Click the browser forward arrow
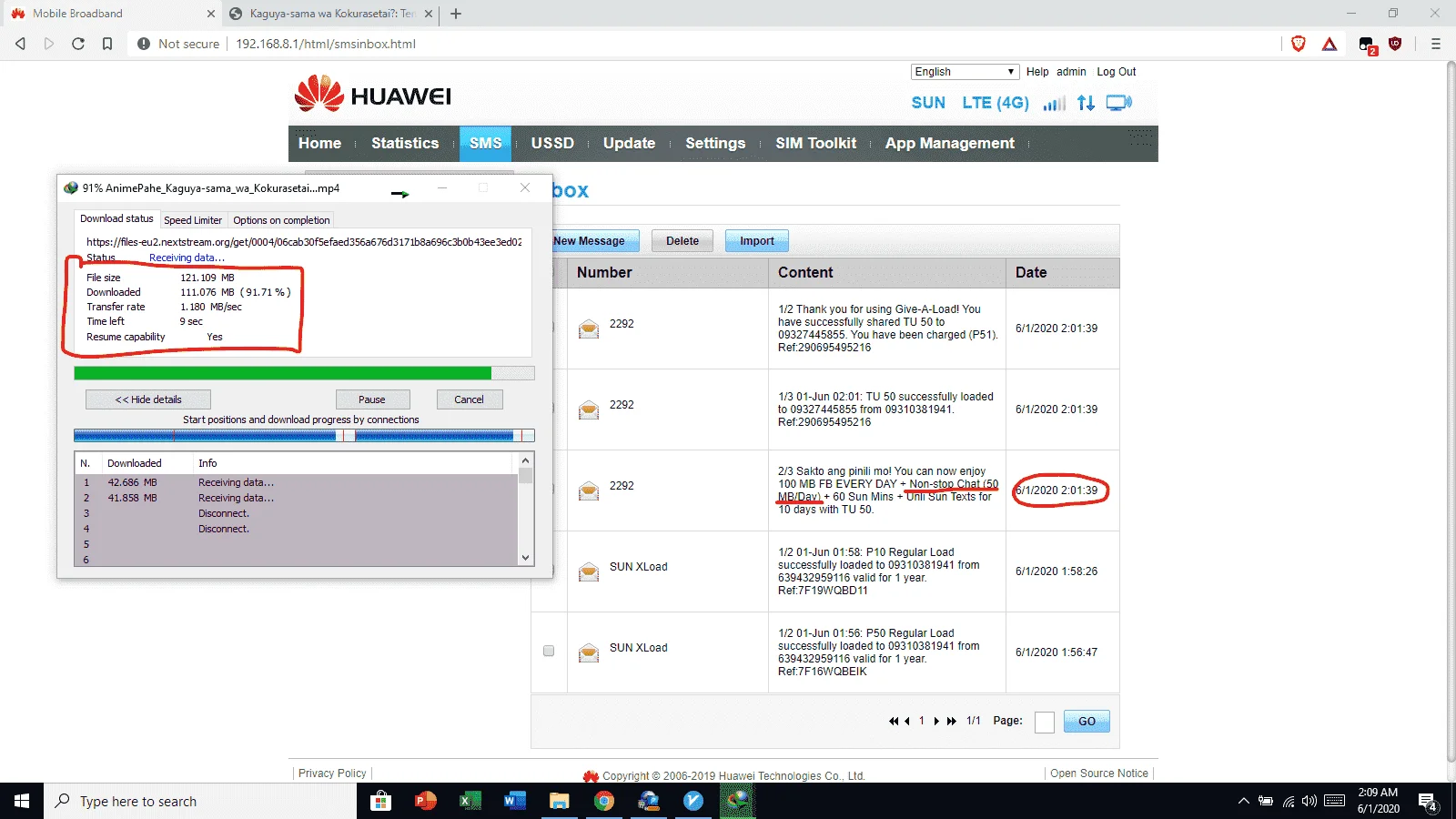This screenshot has height=819, width=1456. (x=49, y=44)
